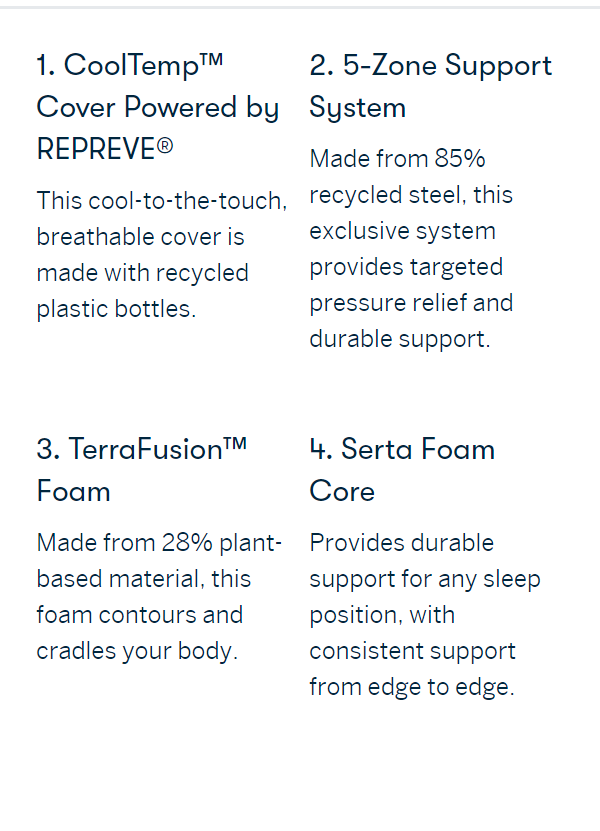Click the words "plastic bottles"
600x831 pixels.
pos(116,309)
